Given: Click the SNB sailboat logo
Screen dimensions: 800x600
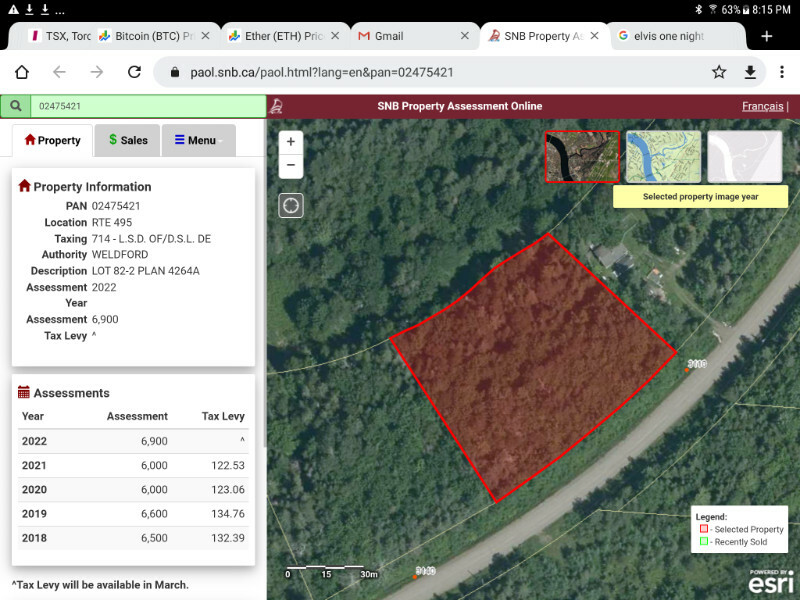Looking at the screenshot, I should (x=276, y=106).
